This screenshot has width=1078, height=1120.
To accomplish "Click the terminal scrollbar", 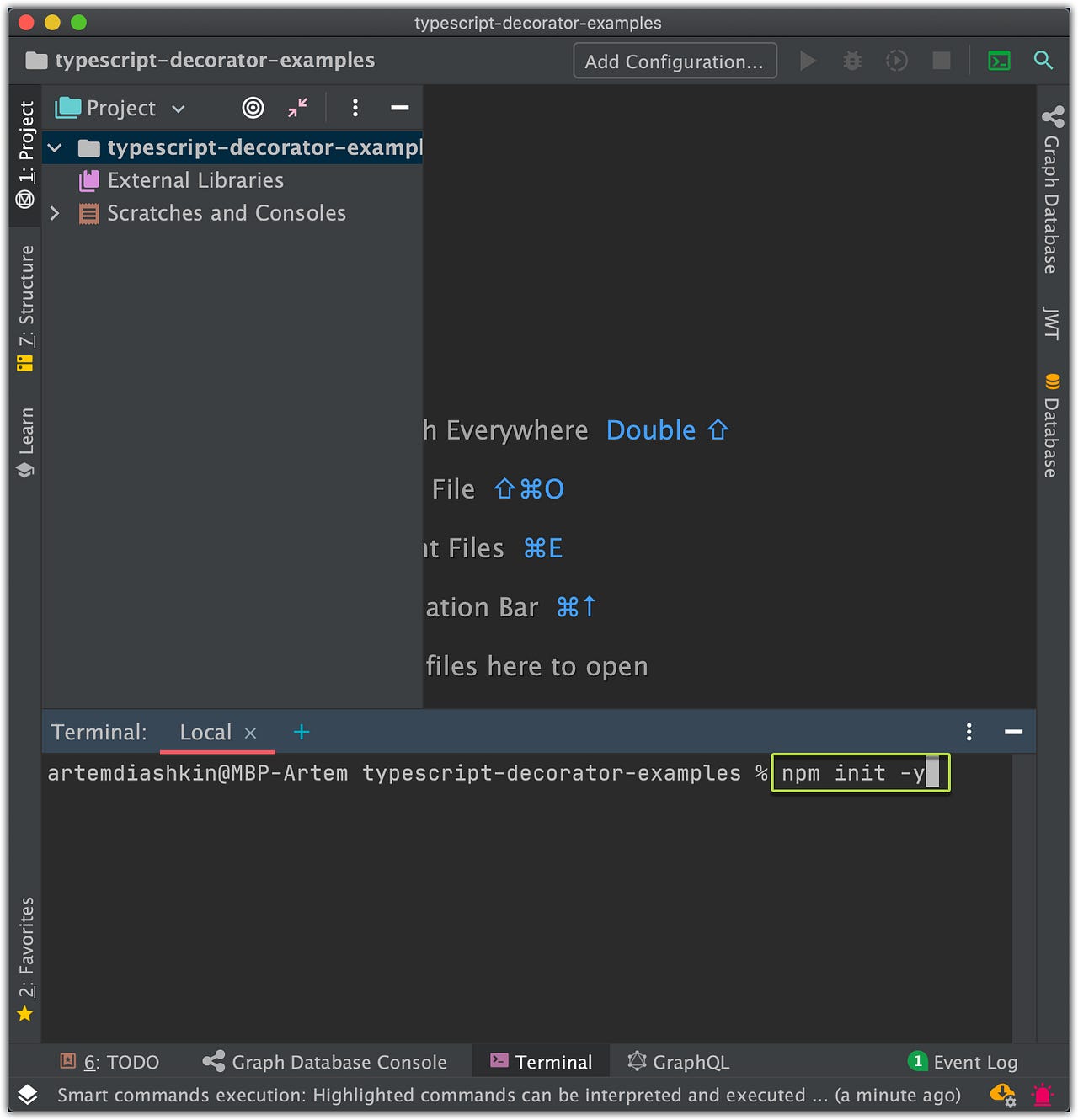I will click(x=1023, y=898).
